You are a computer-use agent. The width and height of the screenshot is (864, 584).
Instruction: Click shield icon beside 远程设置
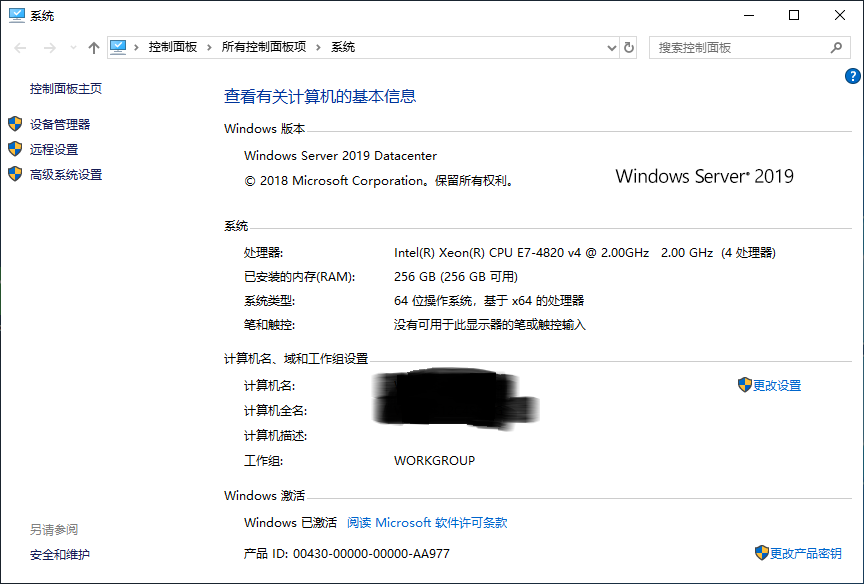[15, 148]
